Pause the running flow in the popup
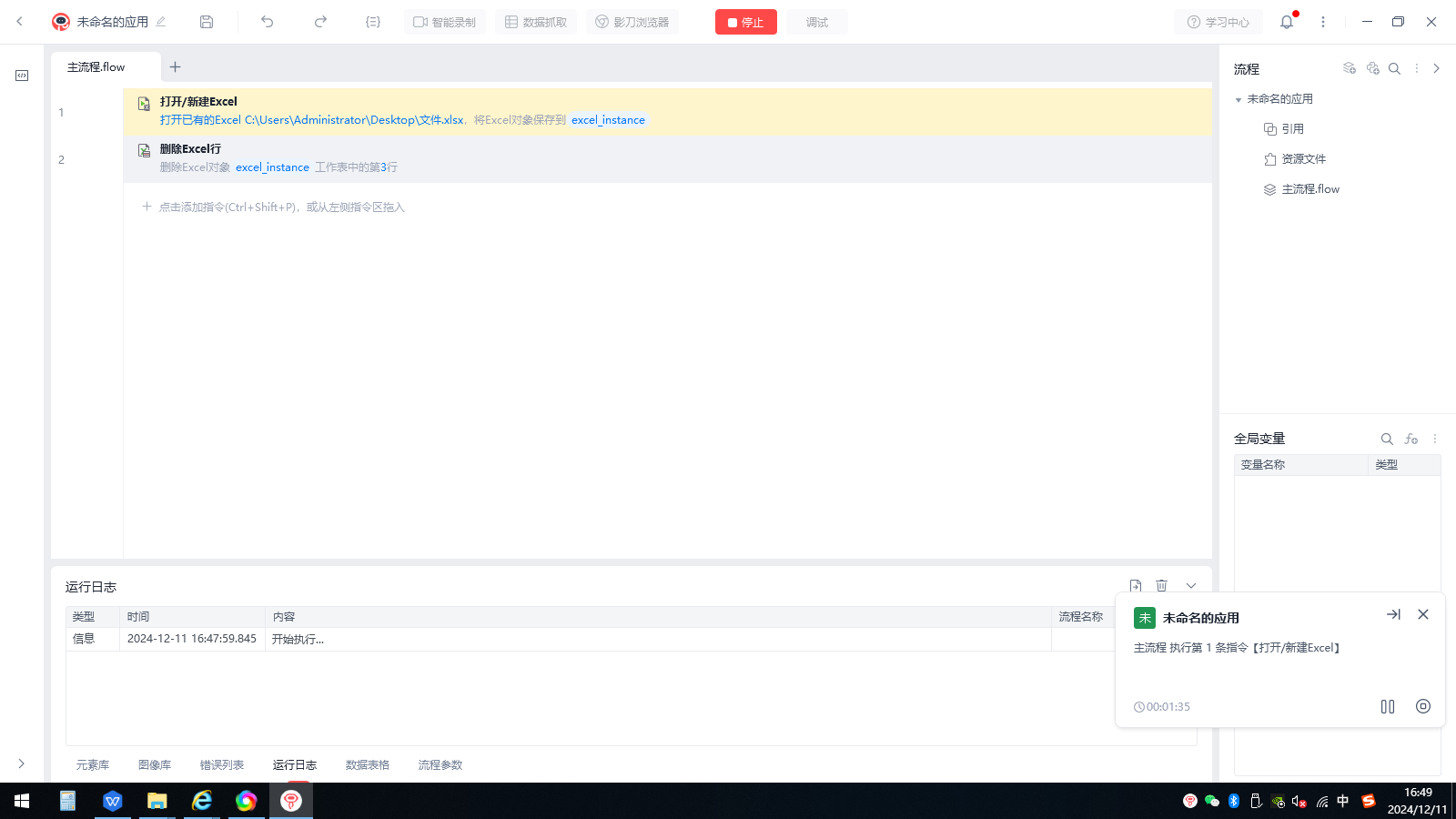Screen dimensions: 1456x819 pos(1388,707)
